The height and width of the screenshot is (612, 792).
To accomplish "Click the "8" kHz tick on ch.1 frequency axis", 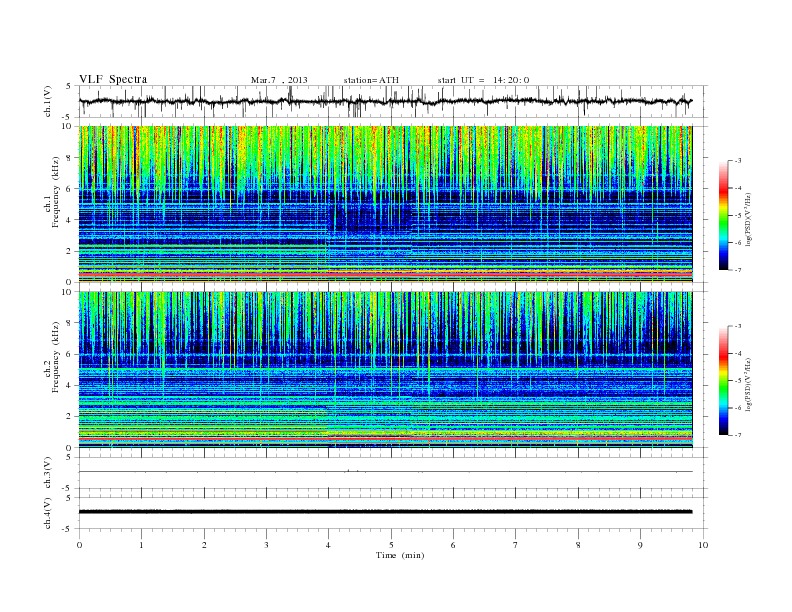I will click(69, 158).
